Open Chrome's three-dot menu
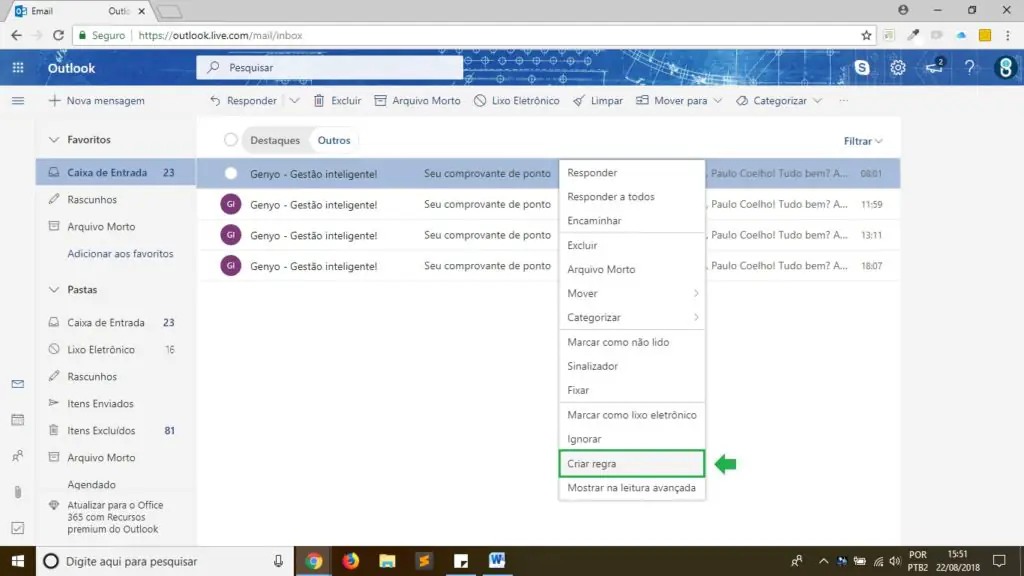This screenshot has width=1024, height=576. pos(1008,35)
